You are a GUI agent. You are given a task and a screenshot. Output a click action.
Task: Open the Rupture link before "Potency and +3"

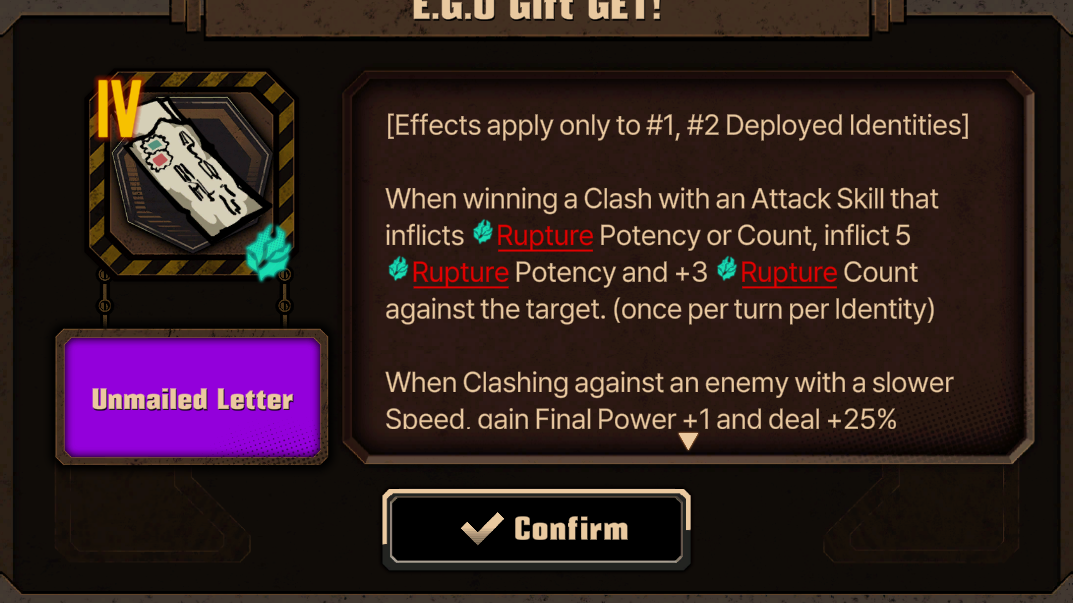[x=460, y=272]
